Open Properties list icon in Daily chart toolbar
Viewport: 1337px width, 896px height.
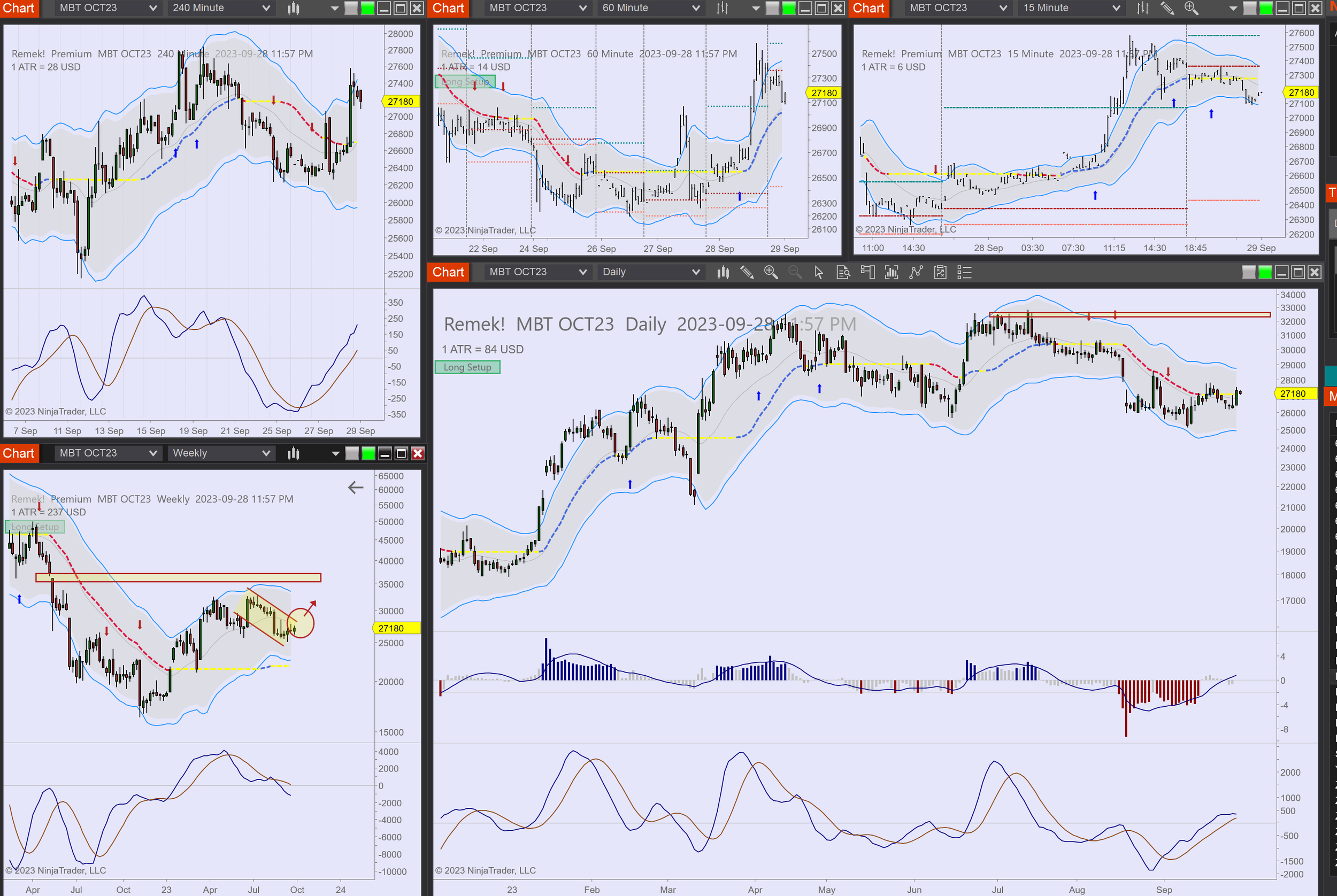coord(964,272)
